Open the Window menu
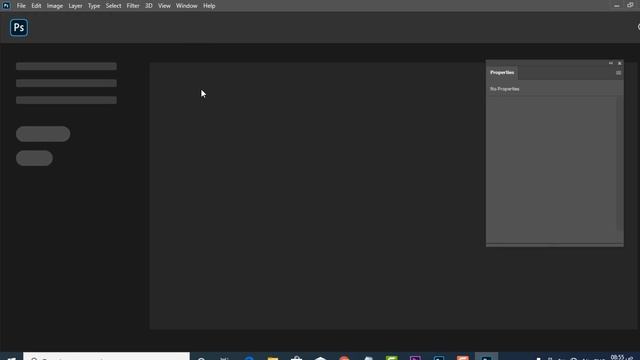Viewport: 640px width, 360px height. (187, 6)
